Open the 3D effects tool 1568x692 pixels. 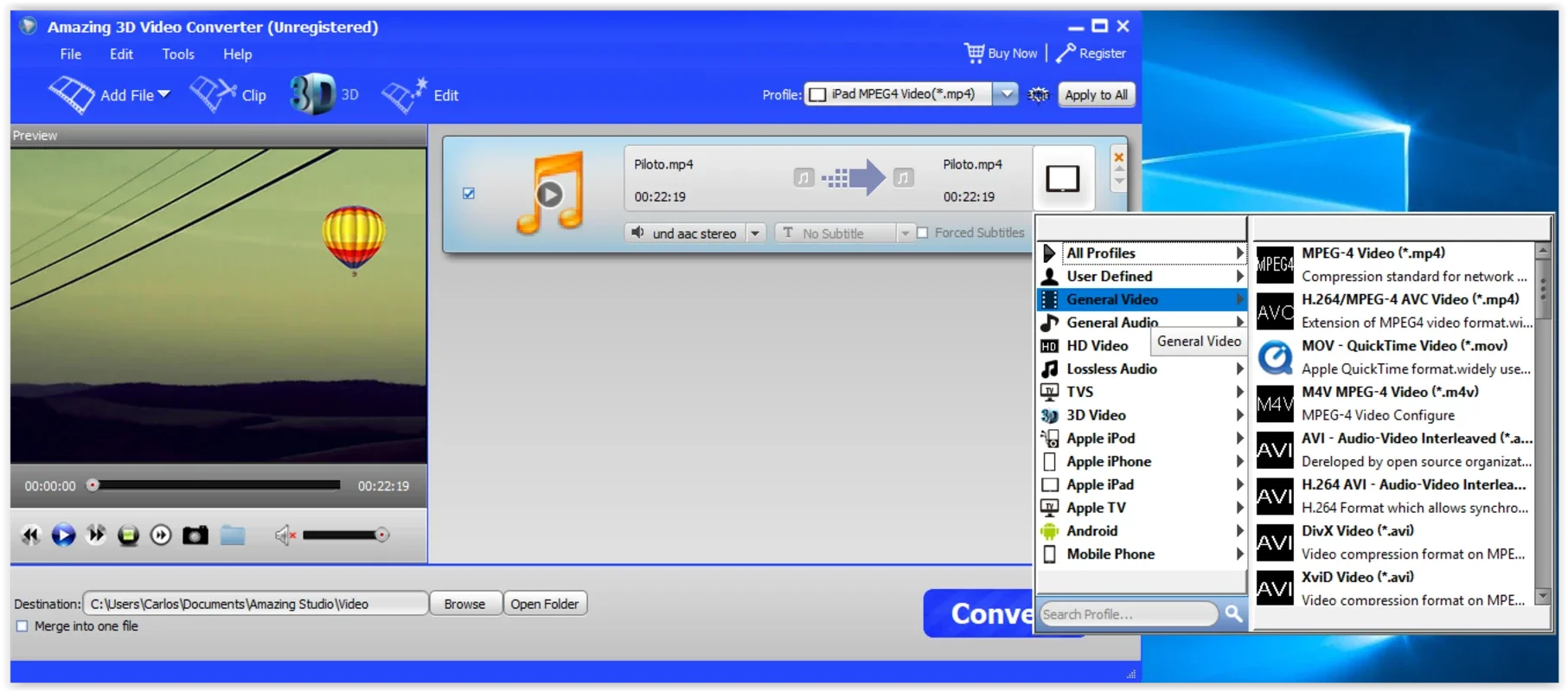click(323, 94)
